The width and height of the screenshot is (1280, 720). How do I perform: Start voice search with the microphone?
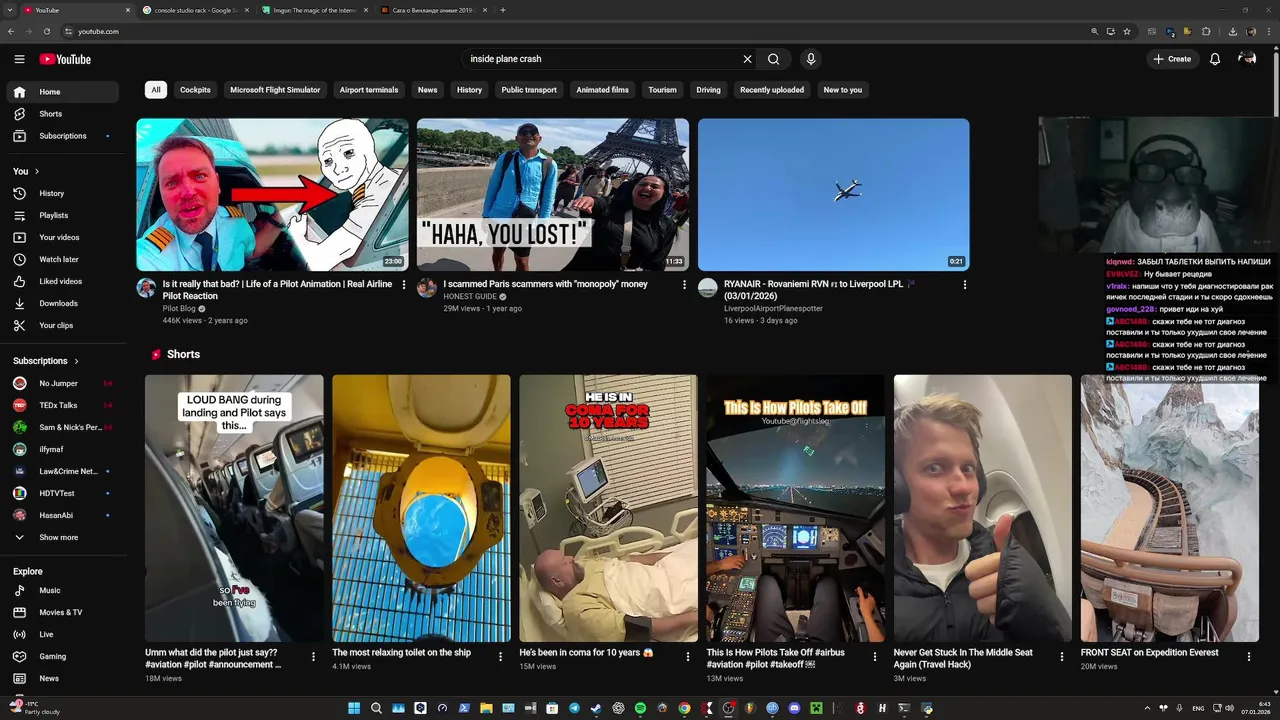coord(811,59)
